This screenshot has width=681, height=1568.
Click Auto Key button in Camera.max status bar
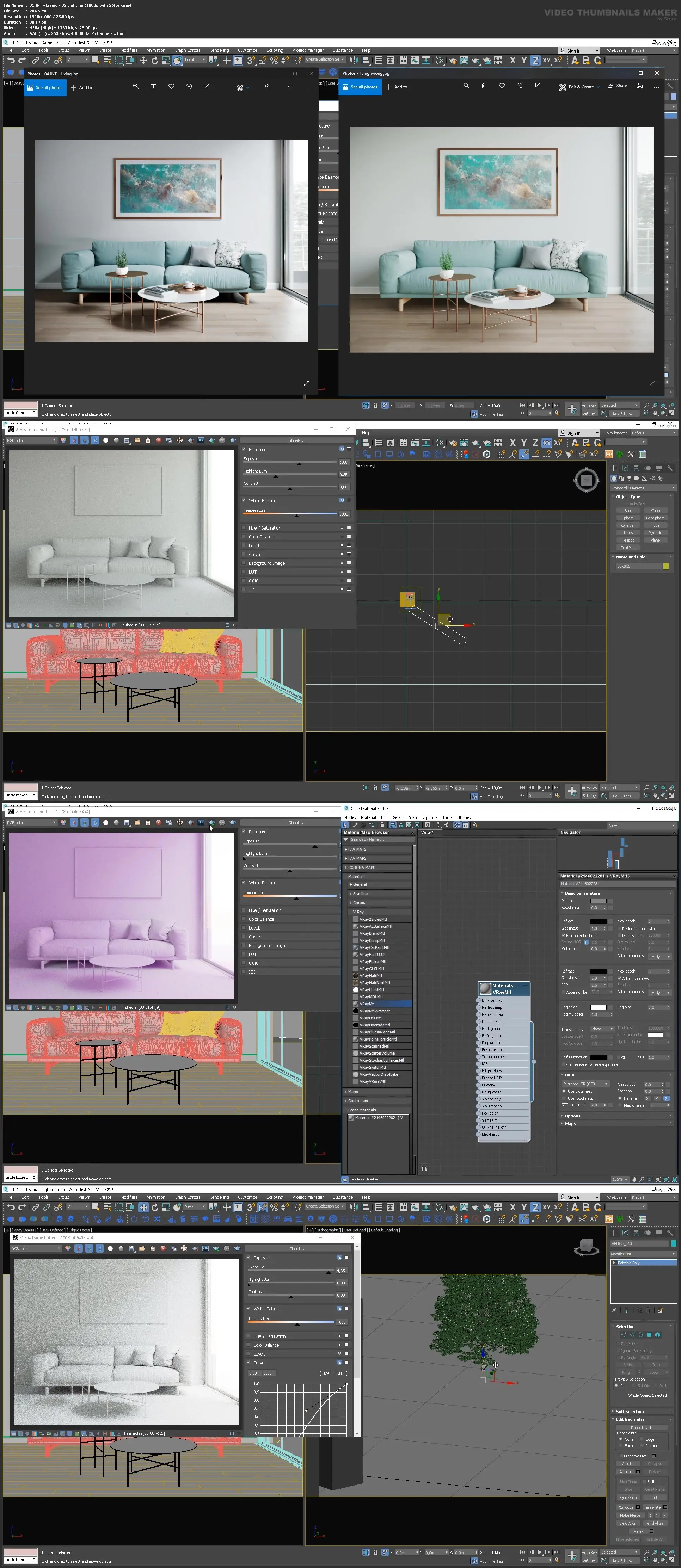click(x=589, y=405)
